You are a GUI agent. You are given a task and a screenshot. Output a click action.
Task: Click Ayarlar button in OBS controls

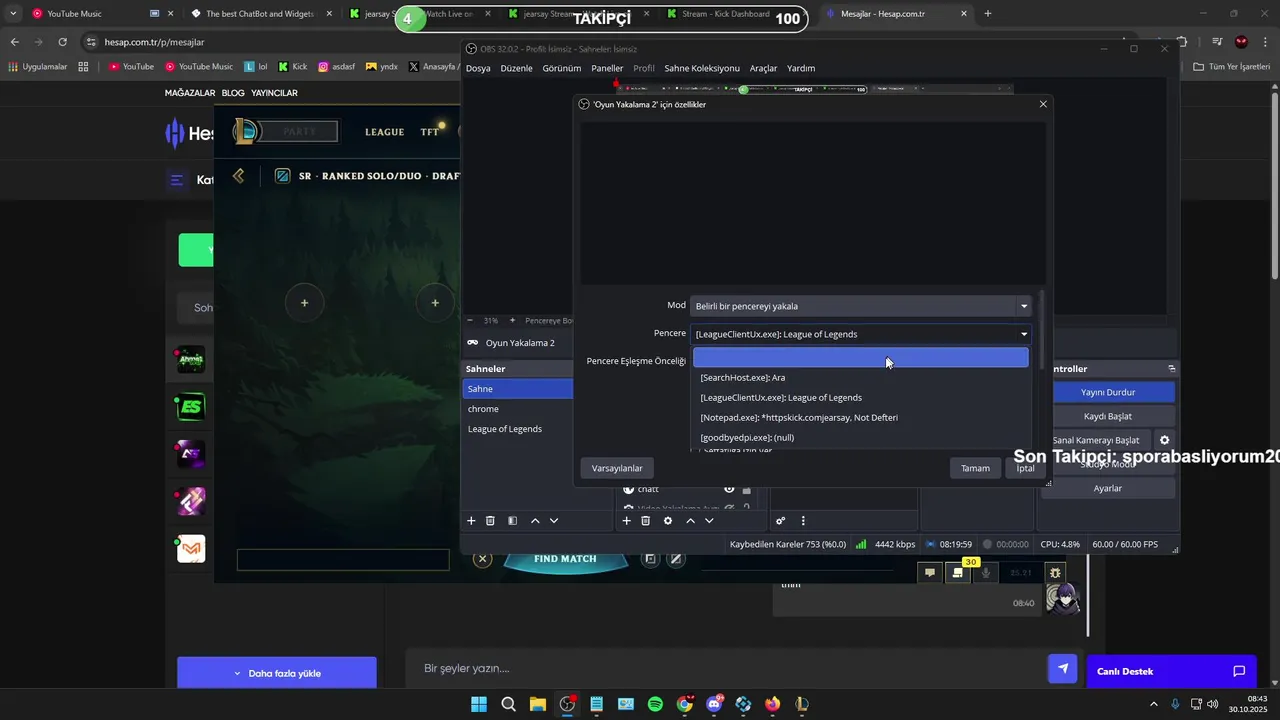1107,488
